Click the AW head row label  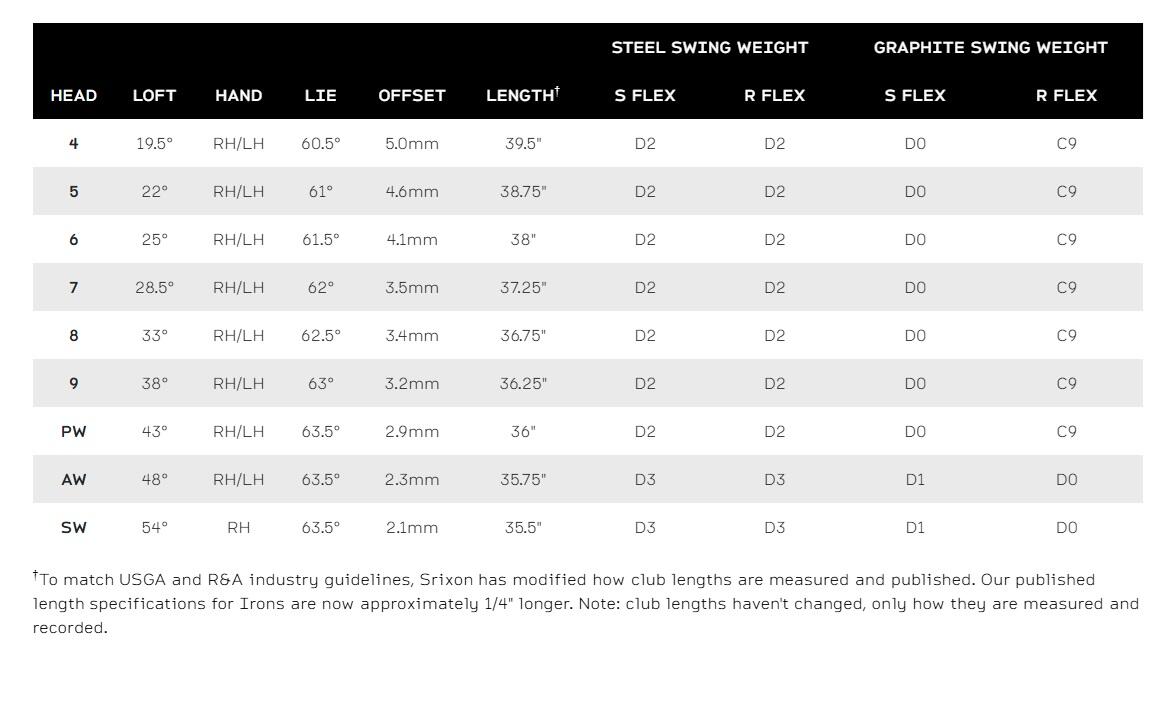(x=73, y=480)
